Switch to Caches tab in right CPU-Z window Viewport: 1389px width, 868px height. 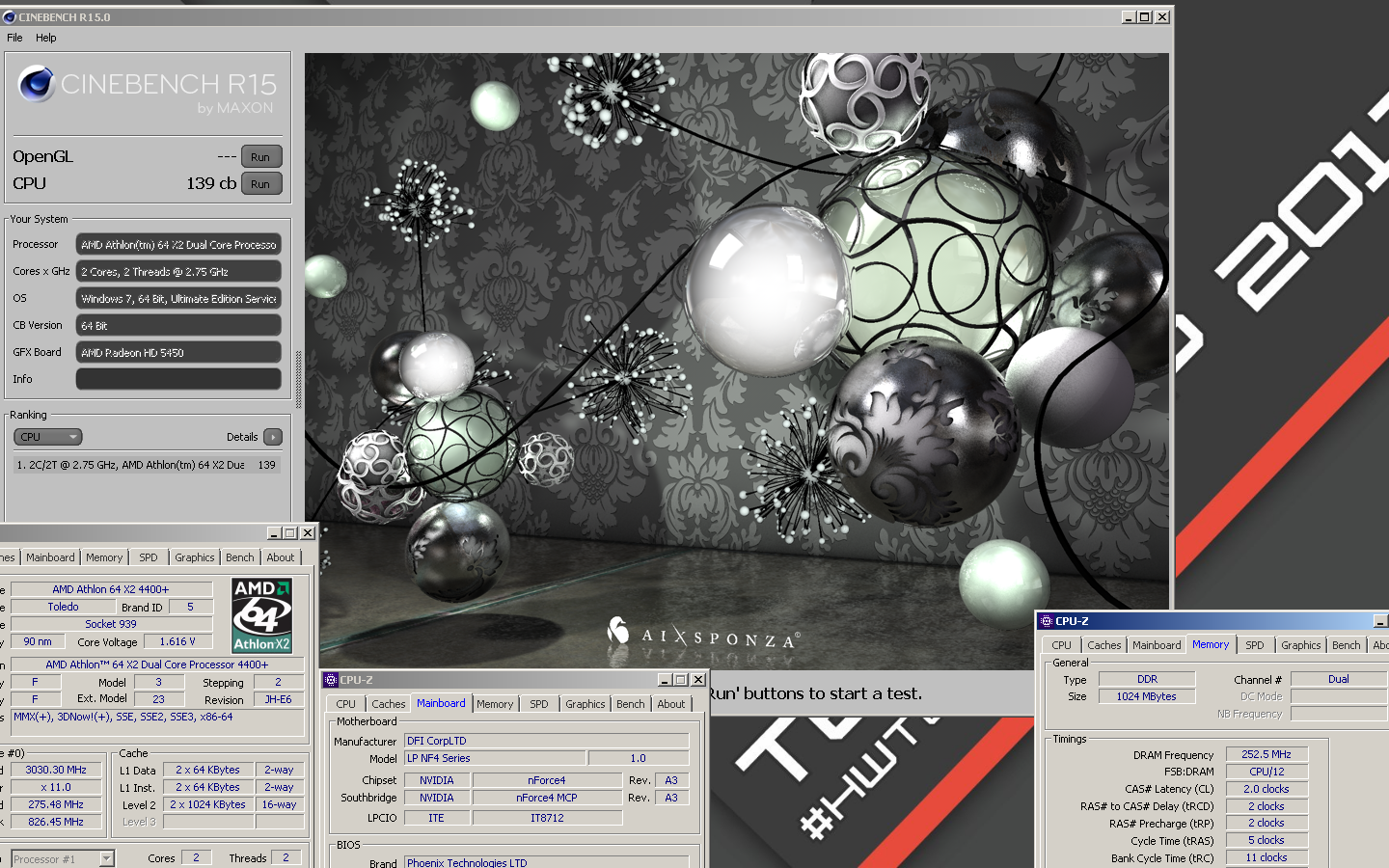(x=1104, y=645)
